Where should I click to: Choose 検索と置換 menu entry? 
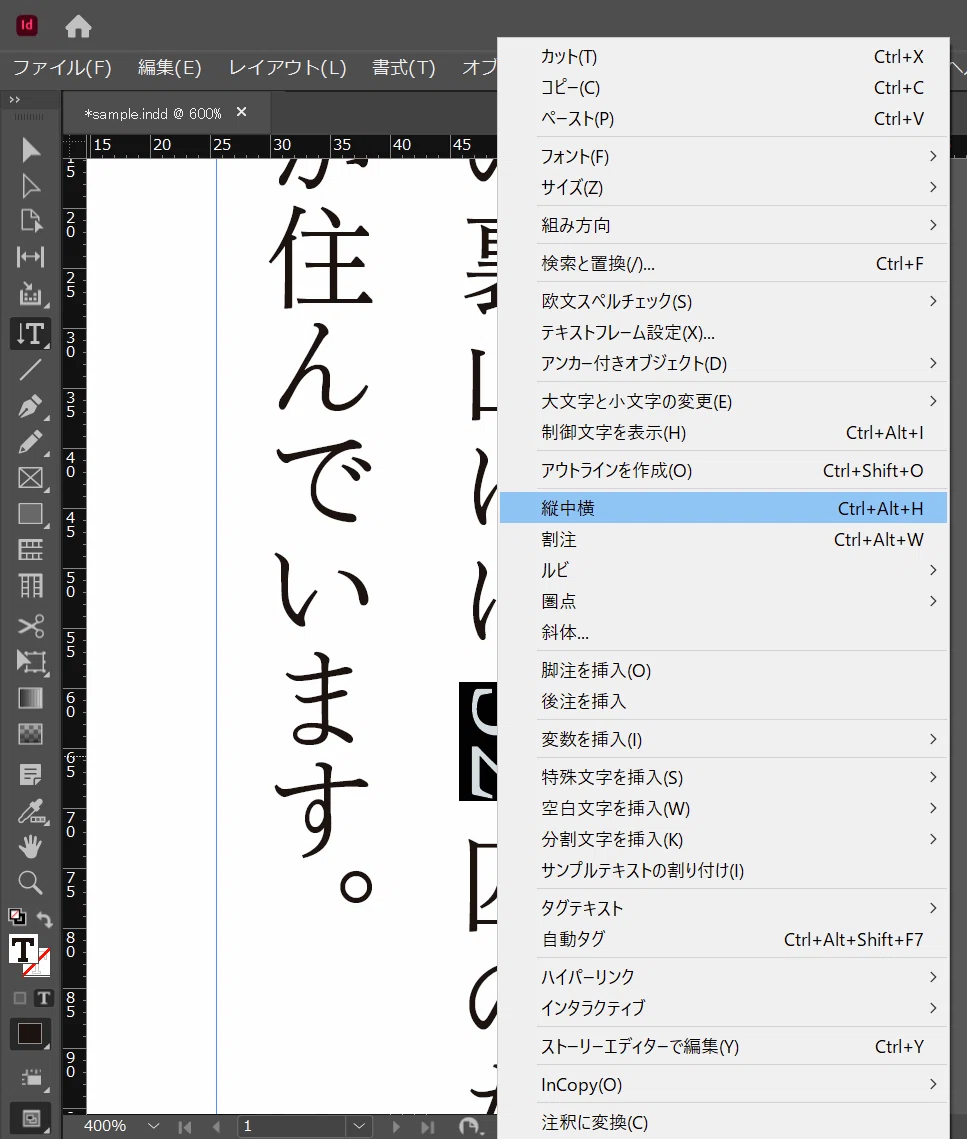[x=724, y=264]
